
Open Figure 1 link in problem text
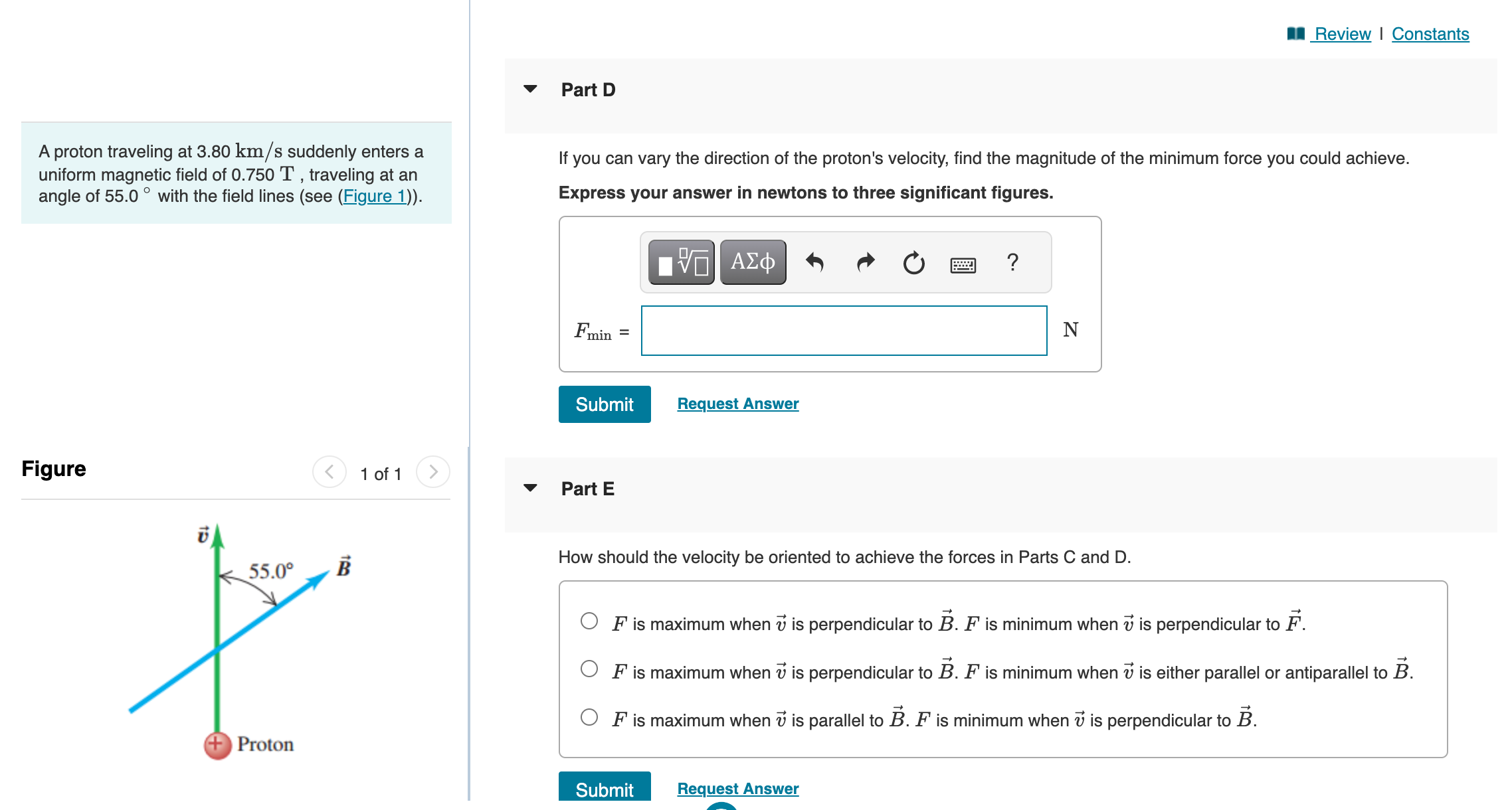click(374, 196)
